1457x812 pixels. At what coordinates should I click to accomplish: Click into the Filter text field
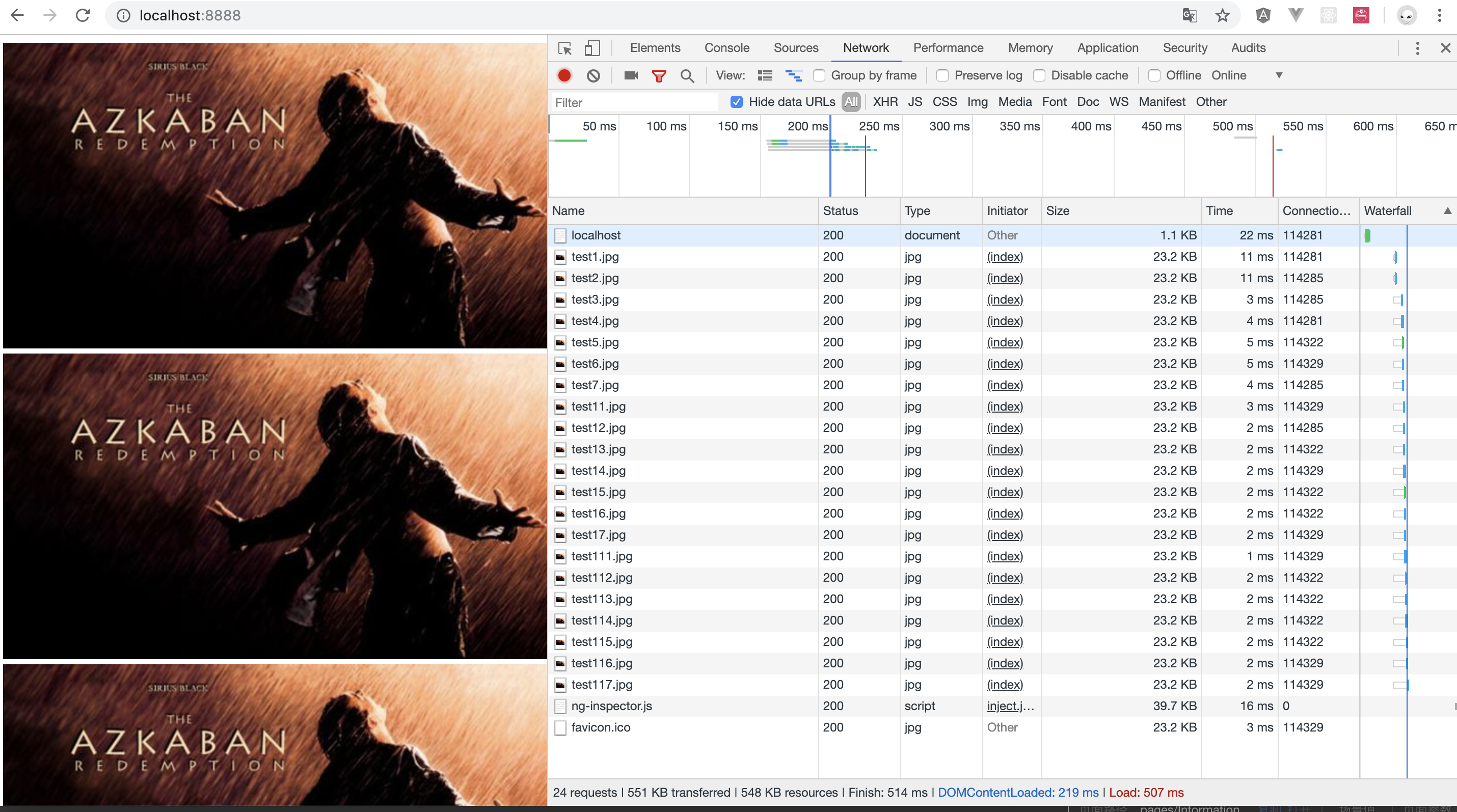coord(633,102)
